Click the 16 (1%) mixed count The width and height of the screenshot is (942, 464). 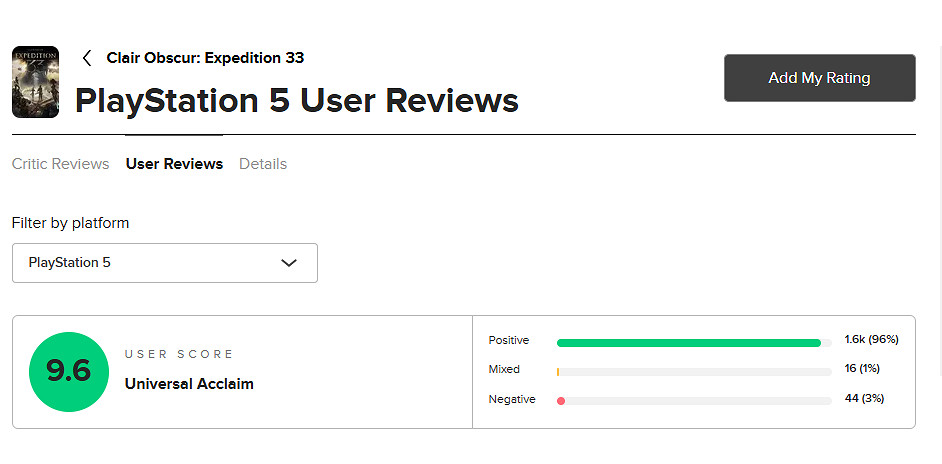[x=864, y=369]
